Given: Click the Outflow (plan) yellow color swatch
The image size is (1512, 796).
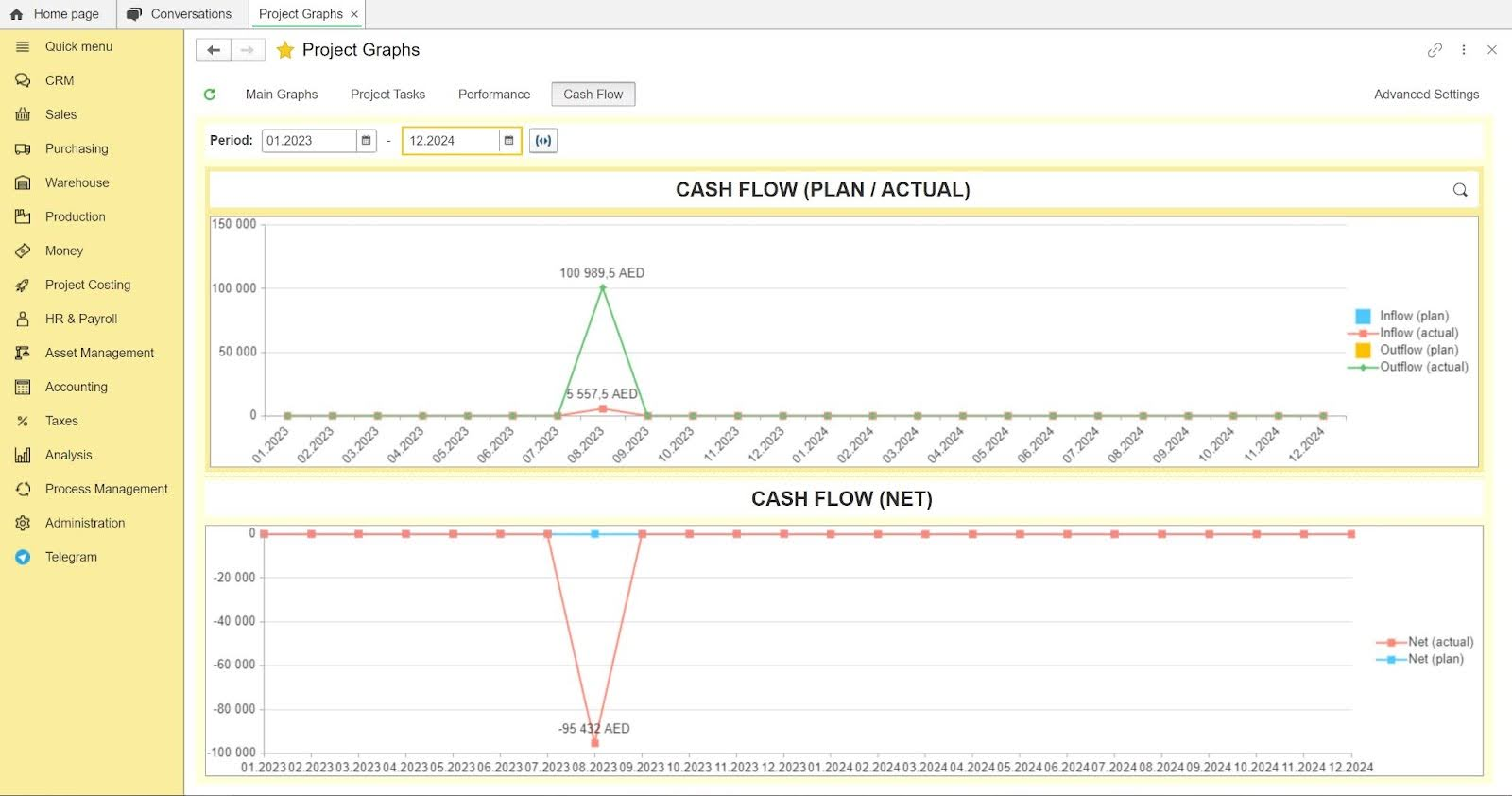Looking at the screenshot, I should click(x=1363, y=351).
